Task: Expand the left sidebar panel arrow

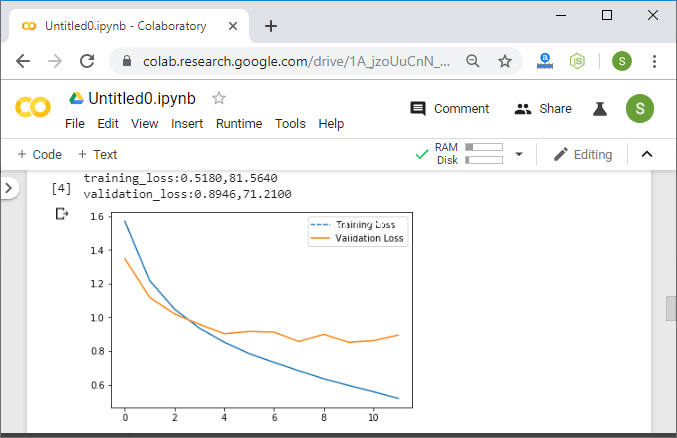Action: [x=9, y=188]
